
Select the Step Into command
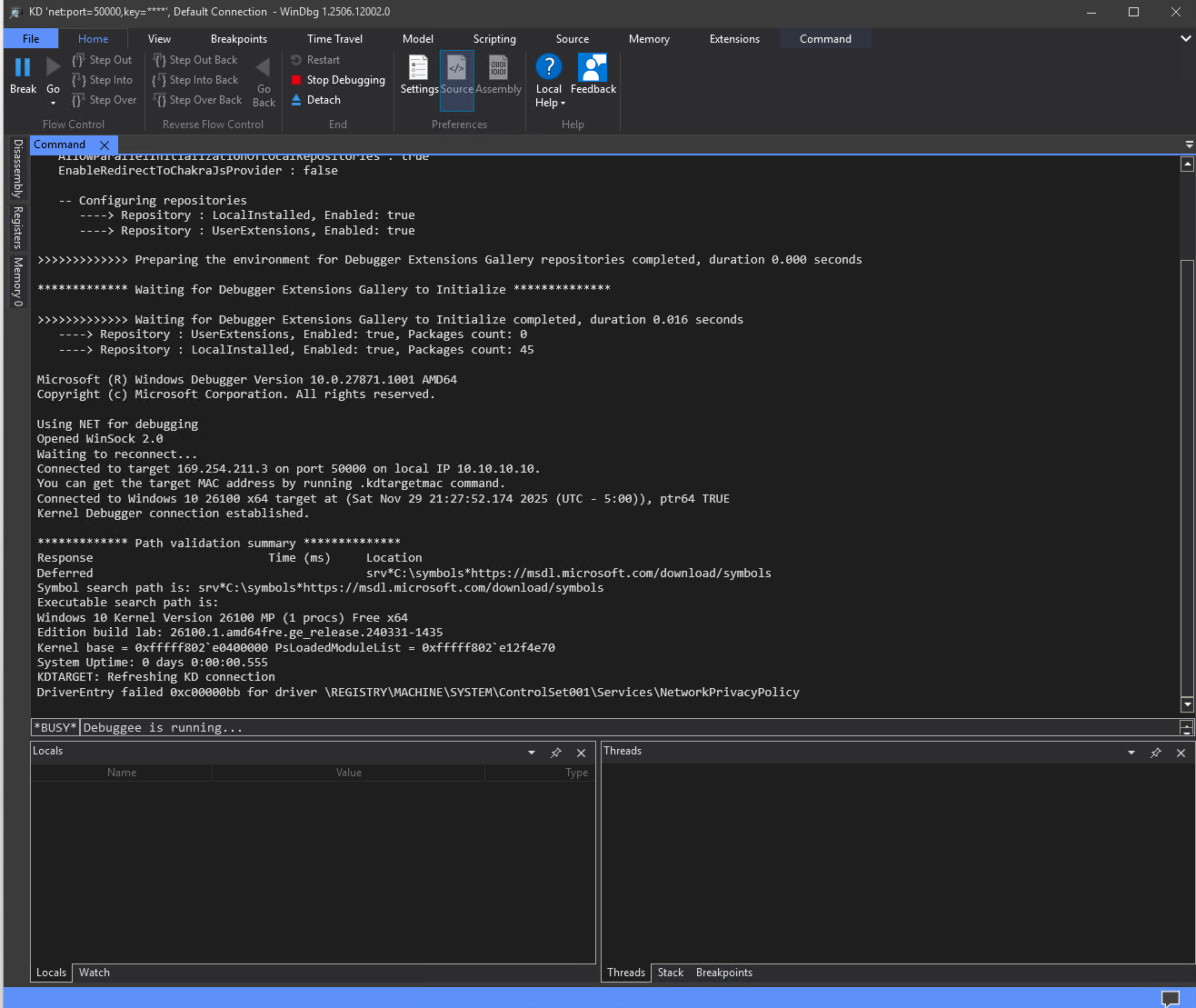click(x=103, y=79)
